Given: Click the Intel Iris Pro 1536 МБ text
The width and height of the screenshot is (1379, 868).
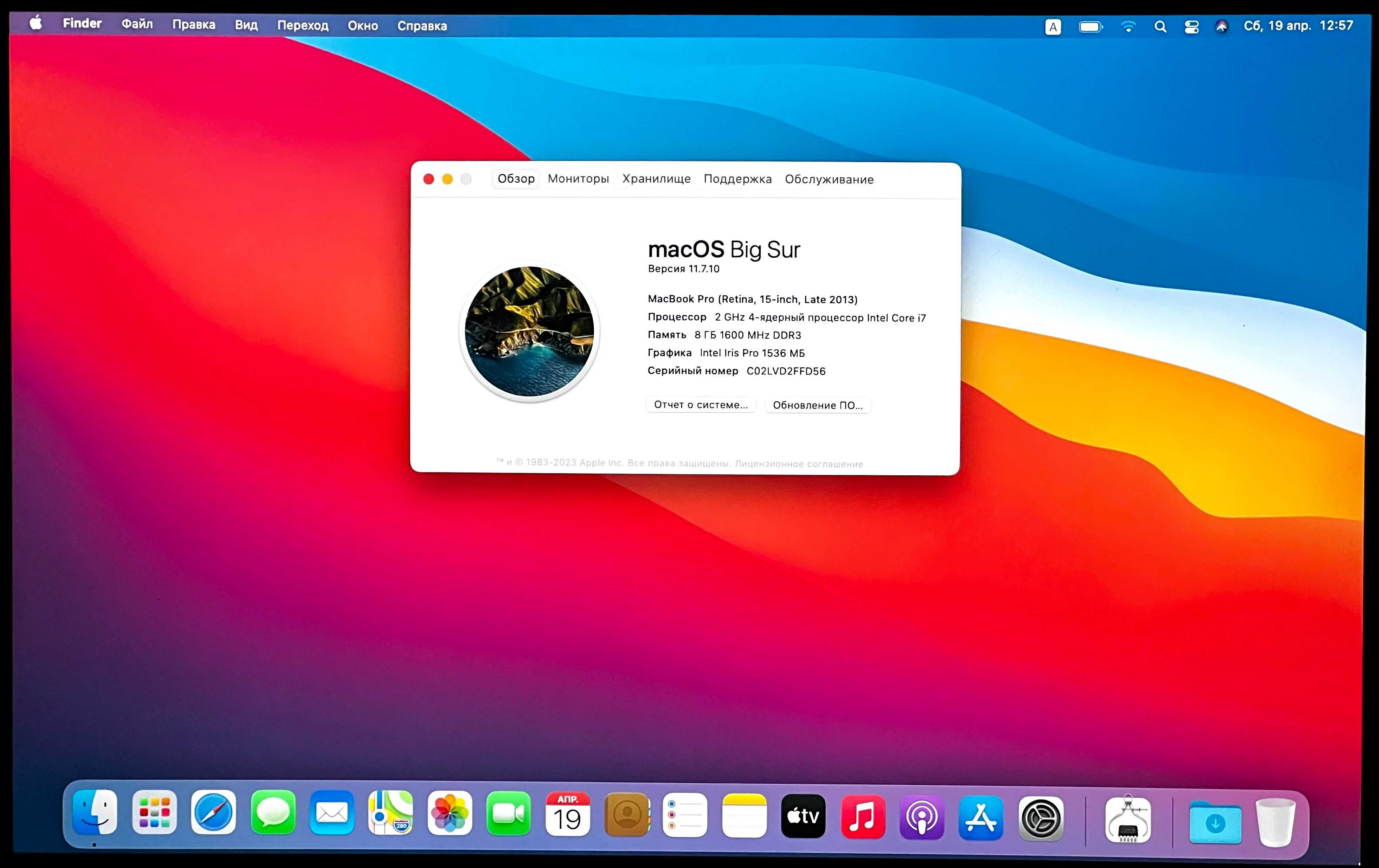Looking at the screenshot, I should (753, 353).
